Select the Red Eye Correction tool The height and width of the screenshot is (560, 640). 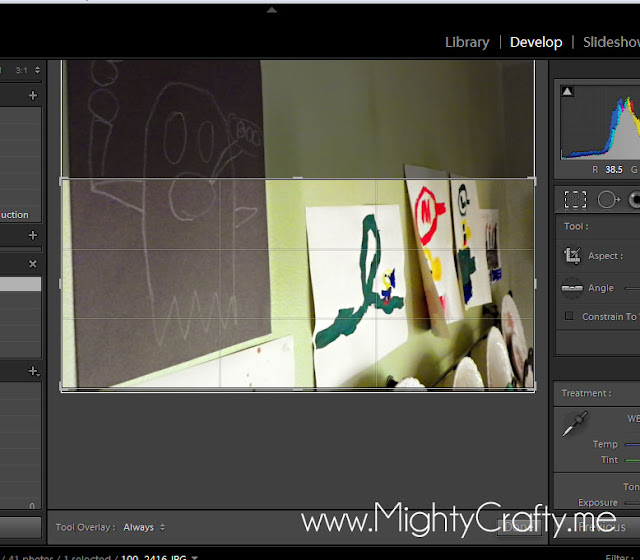tap(634, 200)
